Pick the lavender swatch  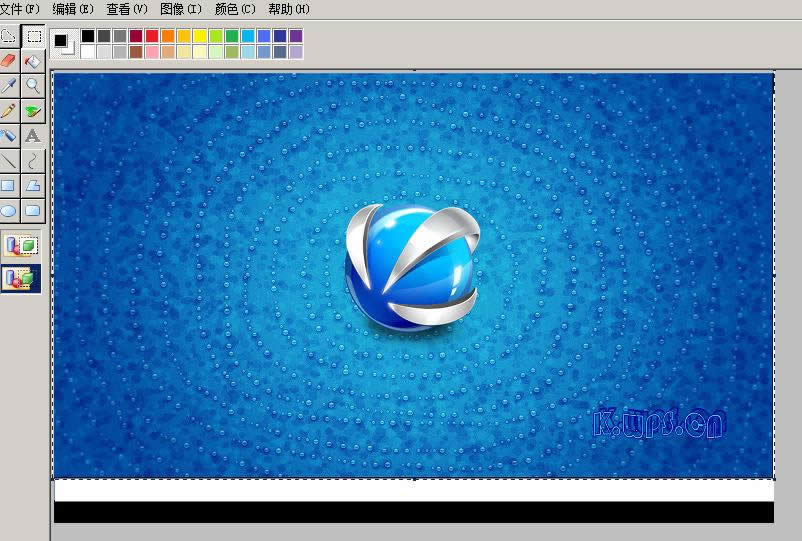coord(296,52)
